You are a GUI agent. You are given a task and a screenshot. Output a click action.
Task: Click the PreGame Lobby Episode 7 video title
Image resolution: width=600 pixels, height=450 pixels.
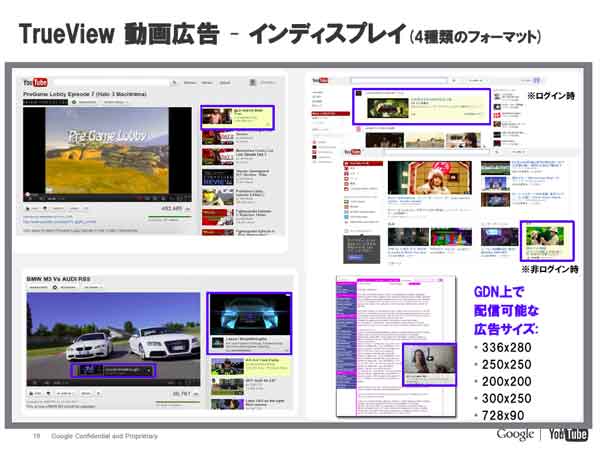85,94
